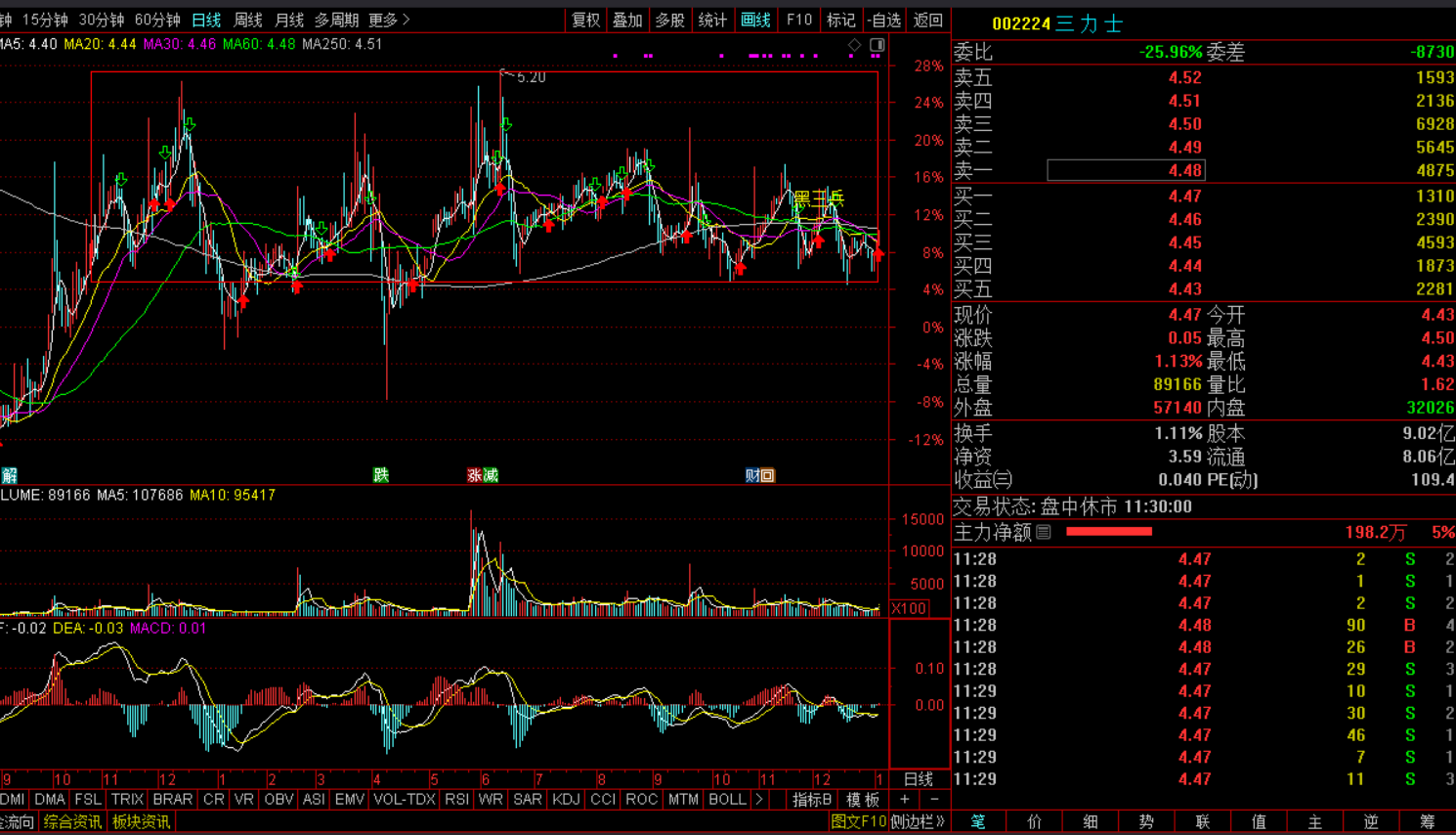Click the 张减 event marker under the chart

coord(483,475)
